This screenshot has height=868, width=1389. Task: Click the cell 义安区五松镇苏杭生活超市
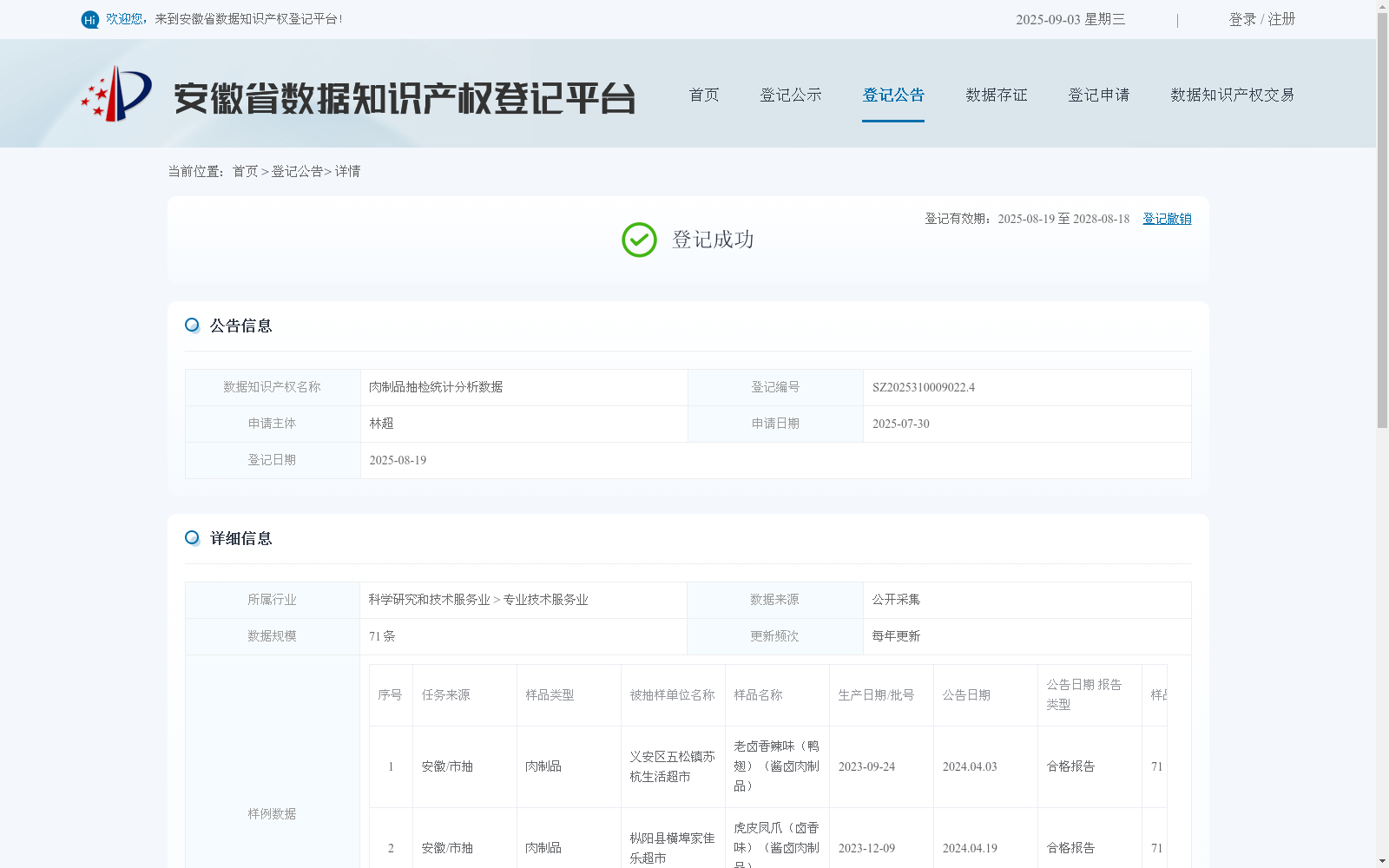coord(672,766)
